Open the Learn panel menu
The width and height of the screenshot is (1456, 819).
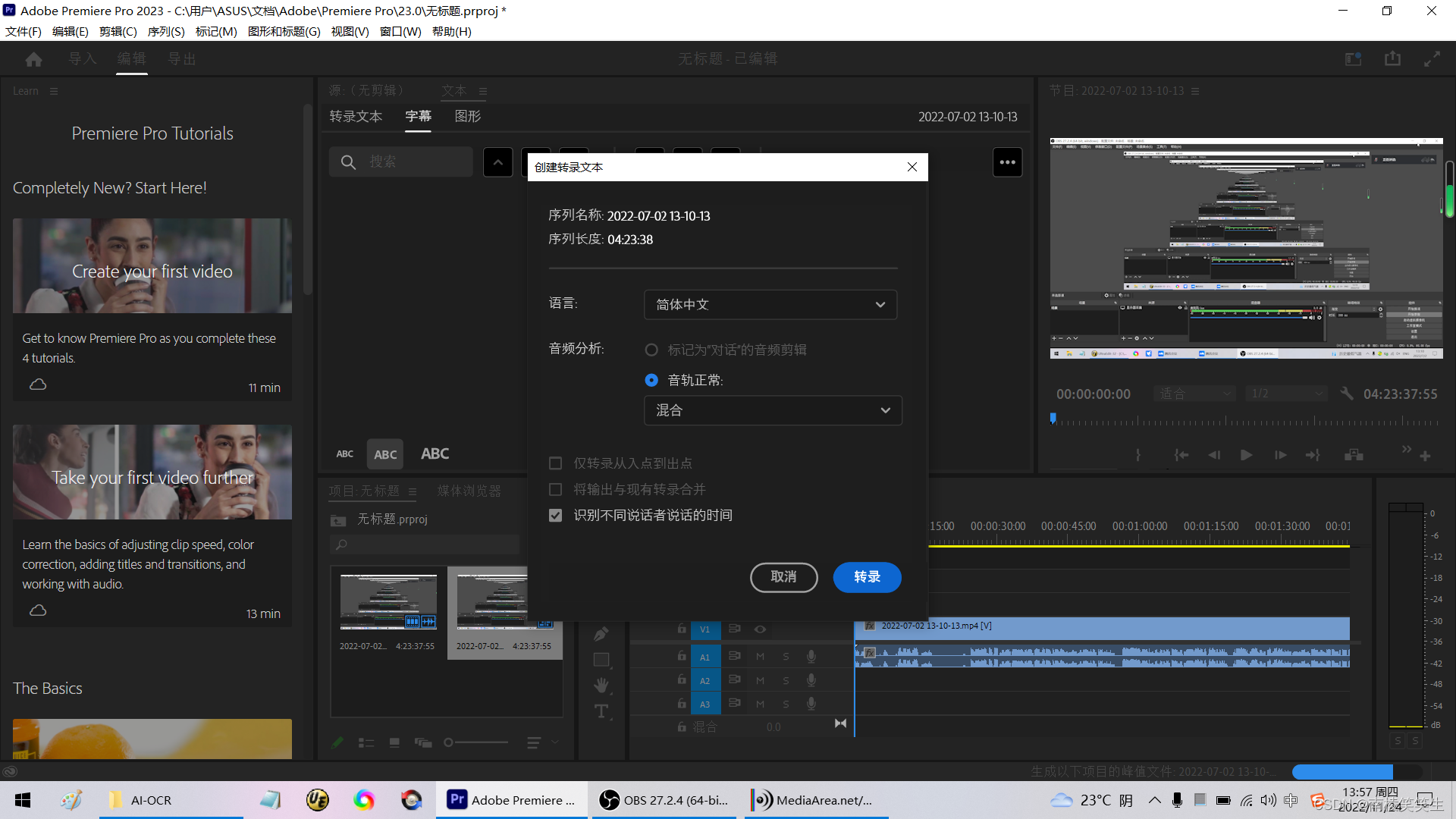coord(53,91)
